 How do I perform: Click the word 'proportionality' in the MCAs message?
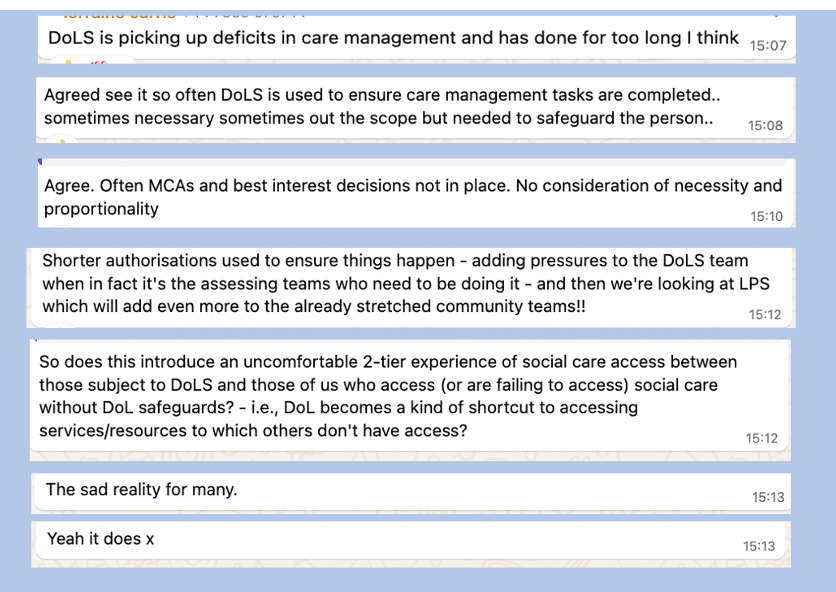101,209
